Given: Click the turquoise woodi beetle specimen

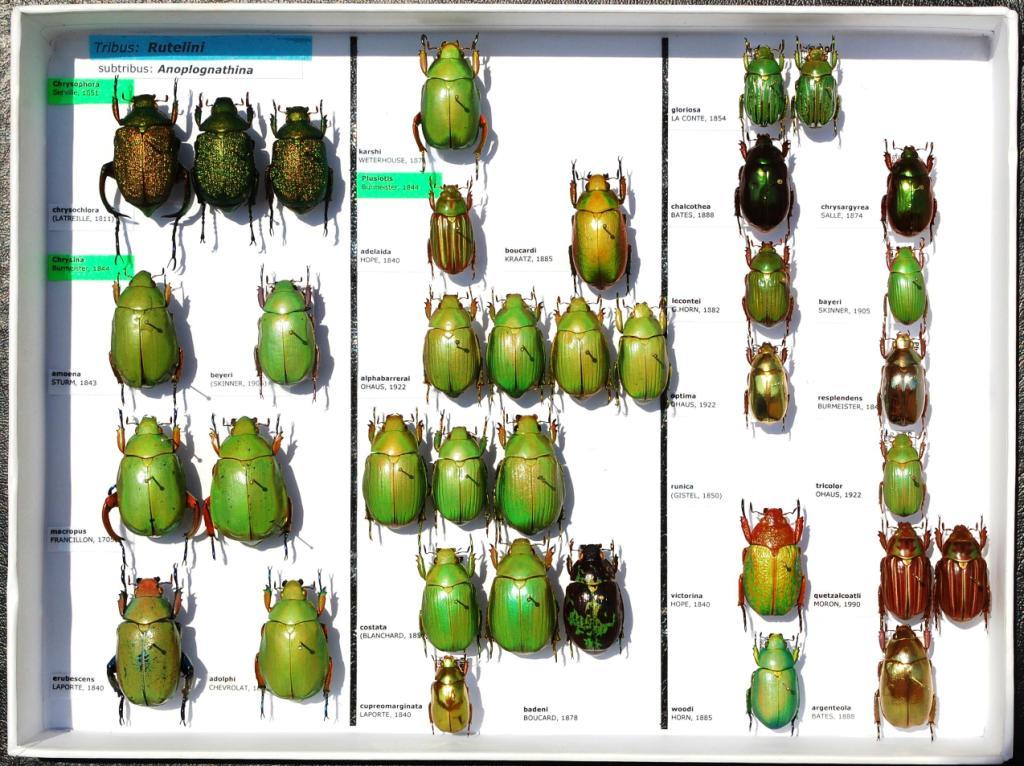Looking at the screenshot, I should tap(775, 681).
